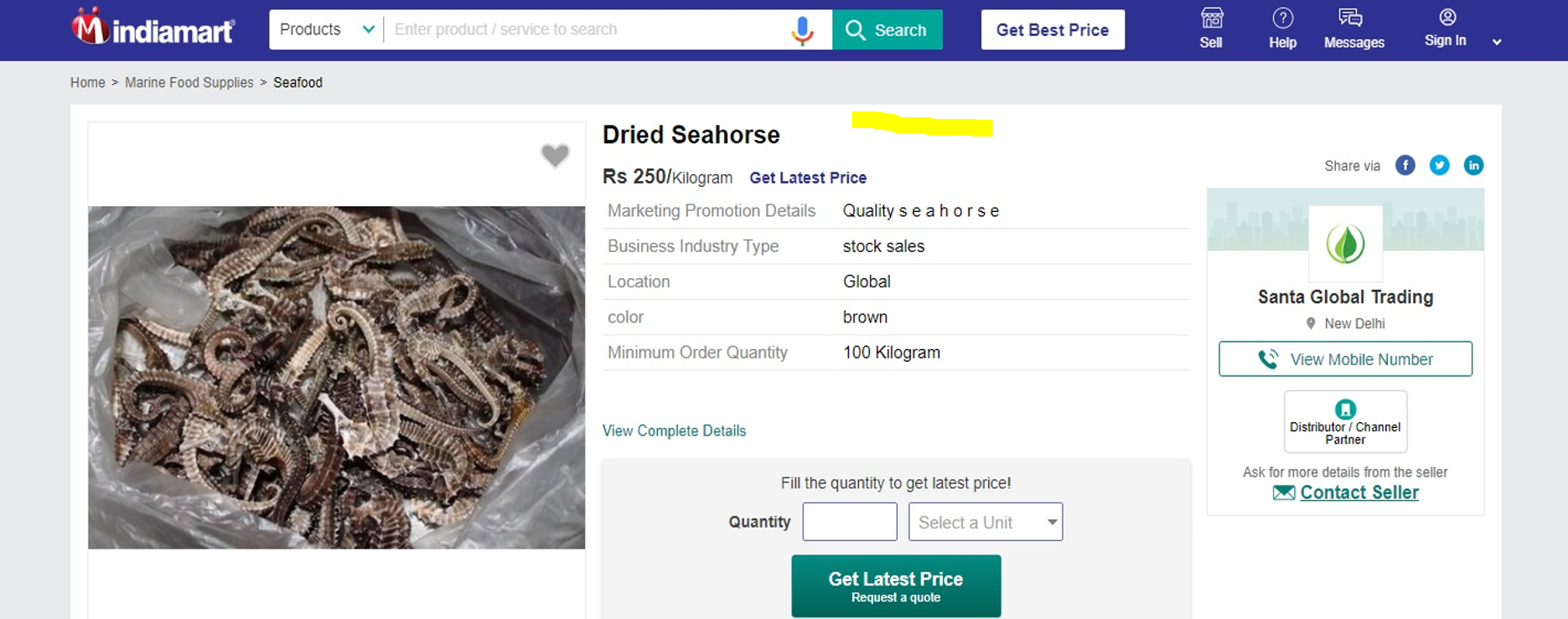This screenshot has height=619, width=1568.
Task: Click the Contact Seller link
Action: (x=1358, y=493)
